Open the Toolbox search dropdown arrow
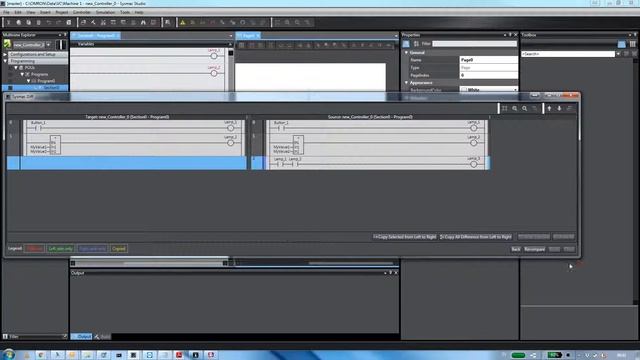Screen dimensions: 640x360 (x=618, y=54)
